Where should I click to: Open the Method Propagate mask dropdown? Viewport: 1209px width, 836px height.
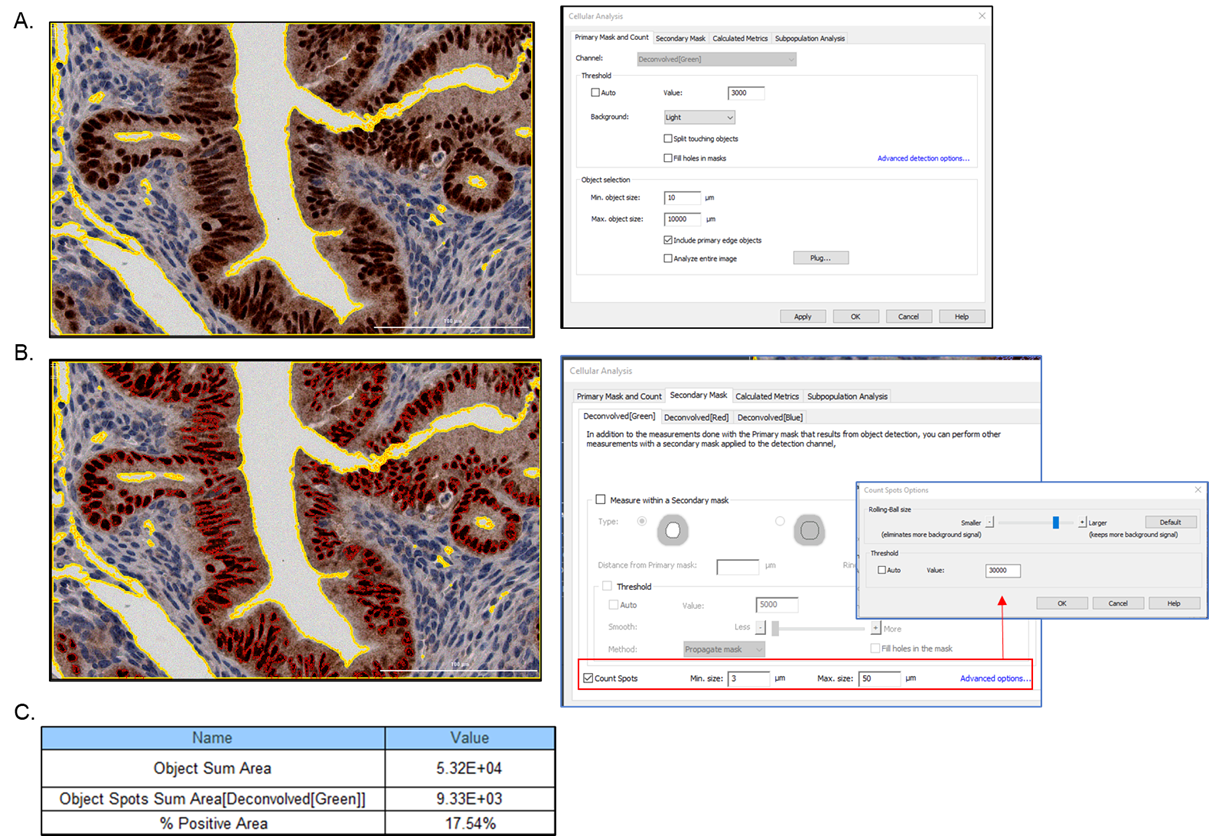(724, 649)
